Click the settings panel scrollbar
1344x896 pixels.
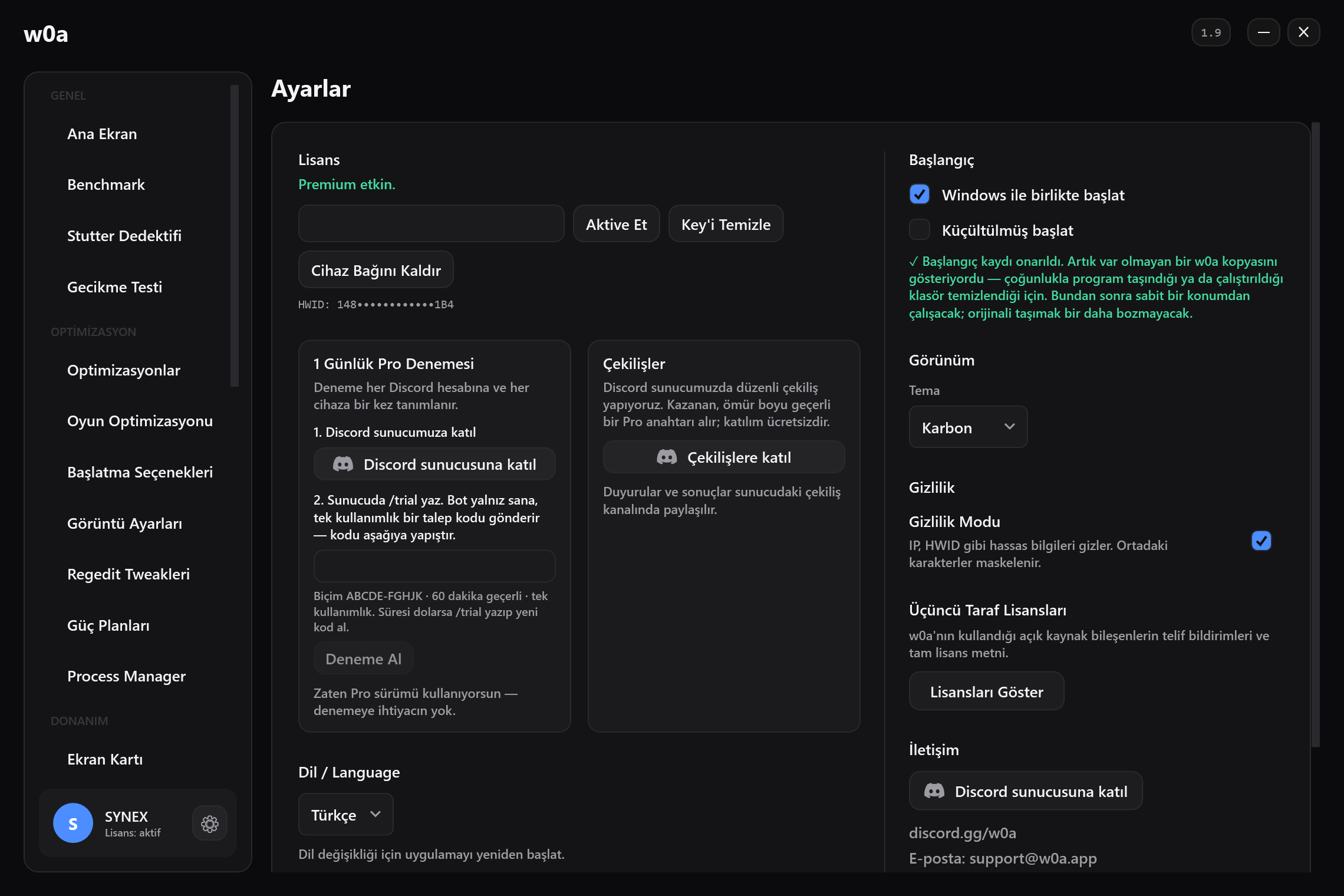click(1316, 435)
